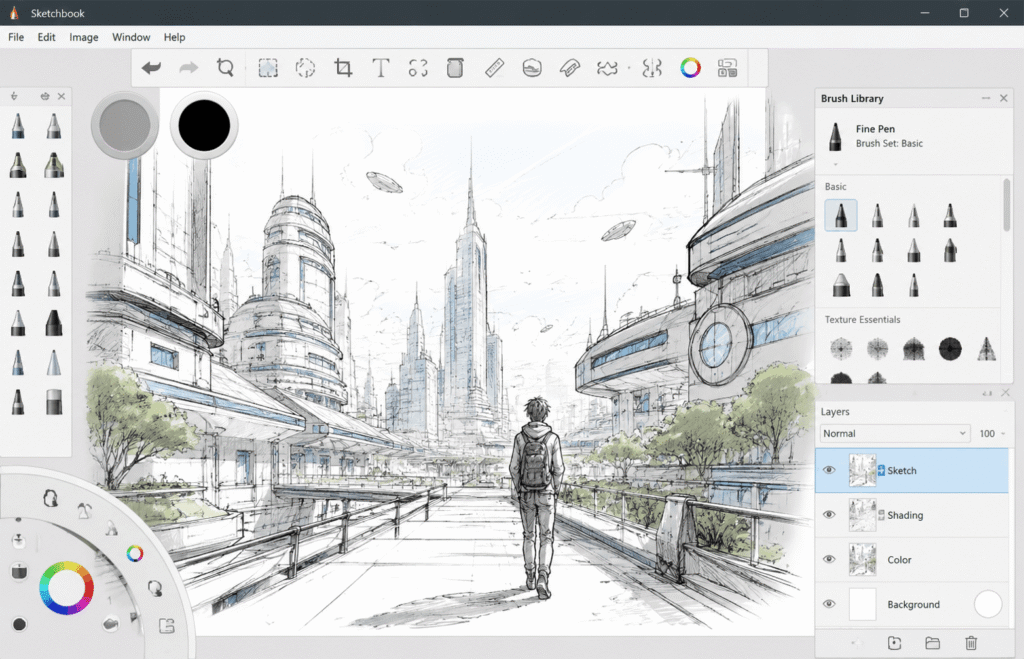This screenshot has width=1024, height=659.
Task: Open the Edit menu
Action: pyautogui.click(x=46, y=37)
